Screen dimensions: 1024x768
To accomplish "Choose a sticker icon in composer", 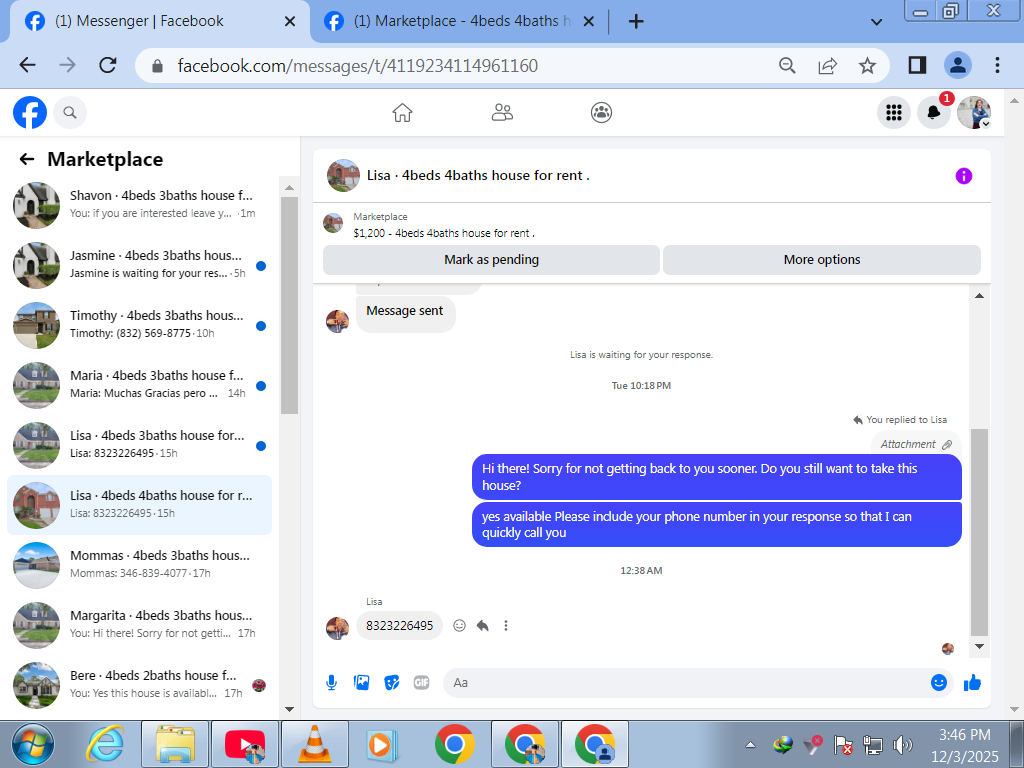I will (391, 683).
